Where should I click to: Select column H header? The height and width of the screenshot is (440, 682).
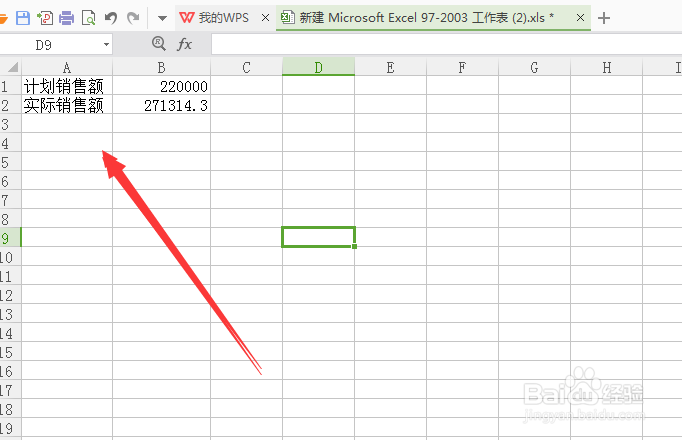click(x=607, y=67)
